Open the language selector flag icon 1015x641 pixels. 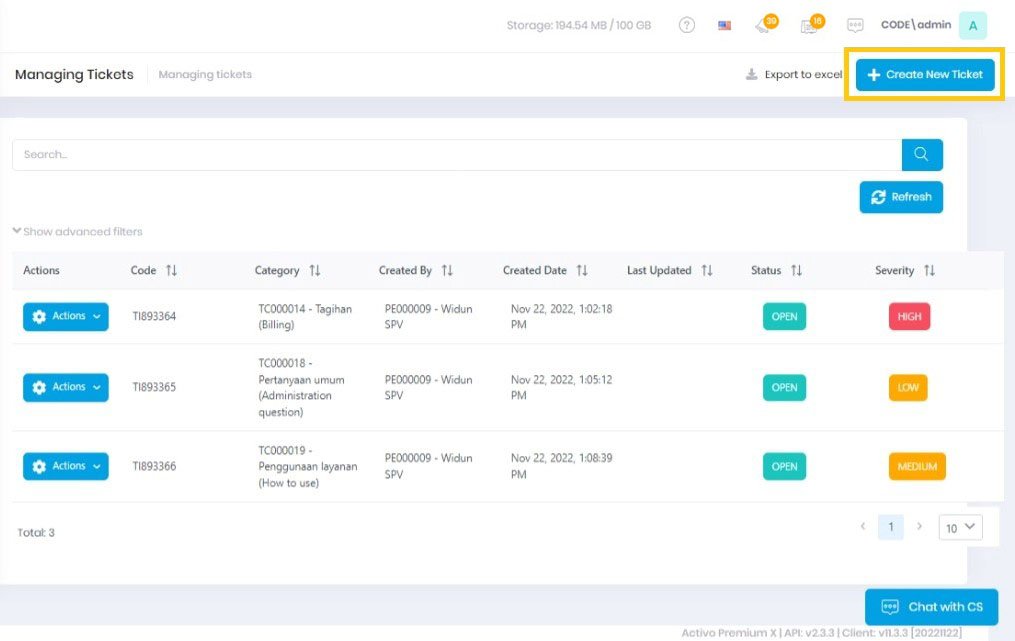724,25
